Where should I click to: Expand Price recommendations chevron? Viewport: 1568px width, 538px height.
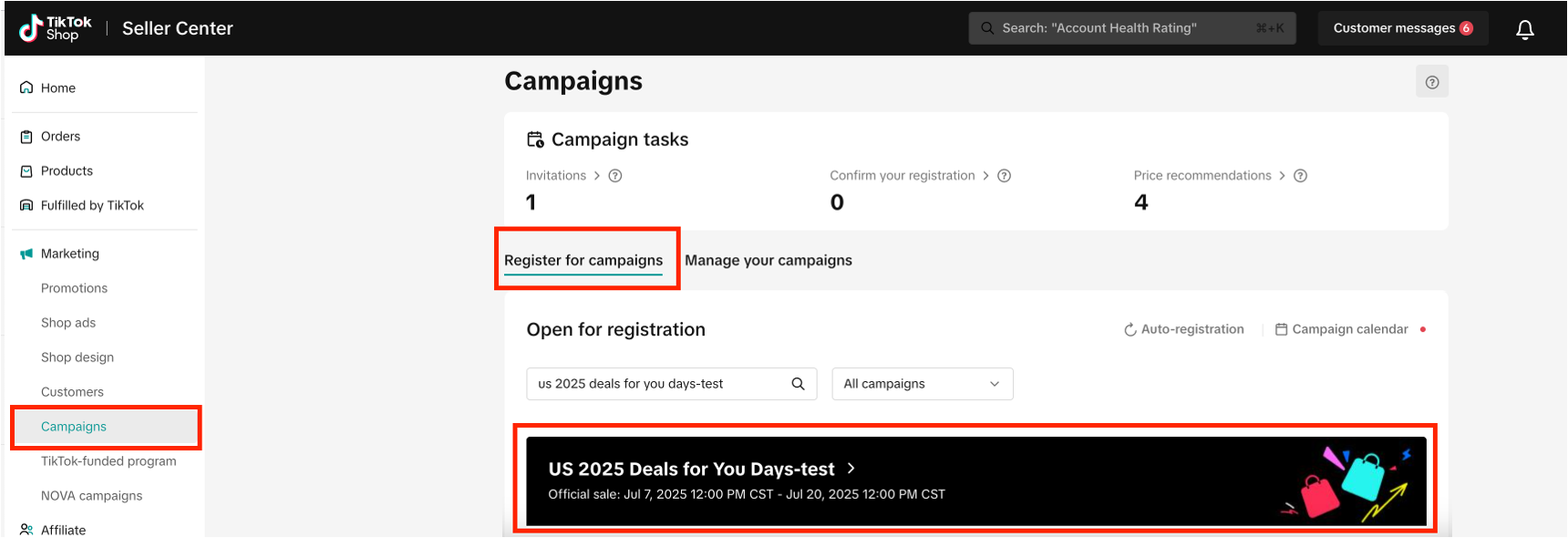click(x=1282, y=176)
